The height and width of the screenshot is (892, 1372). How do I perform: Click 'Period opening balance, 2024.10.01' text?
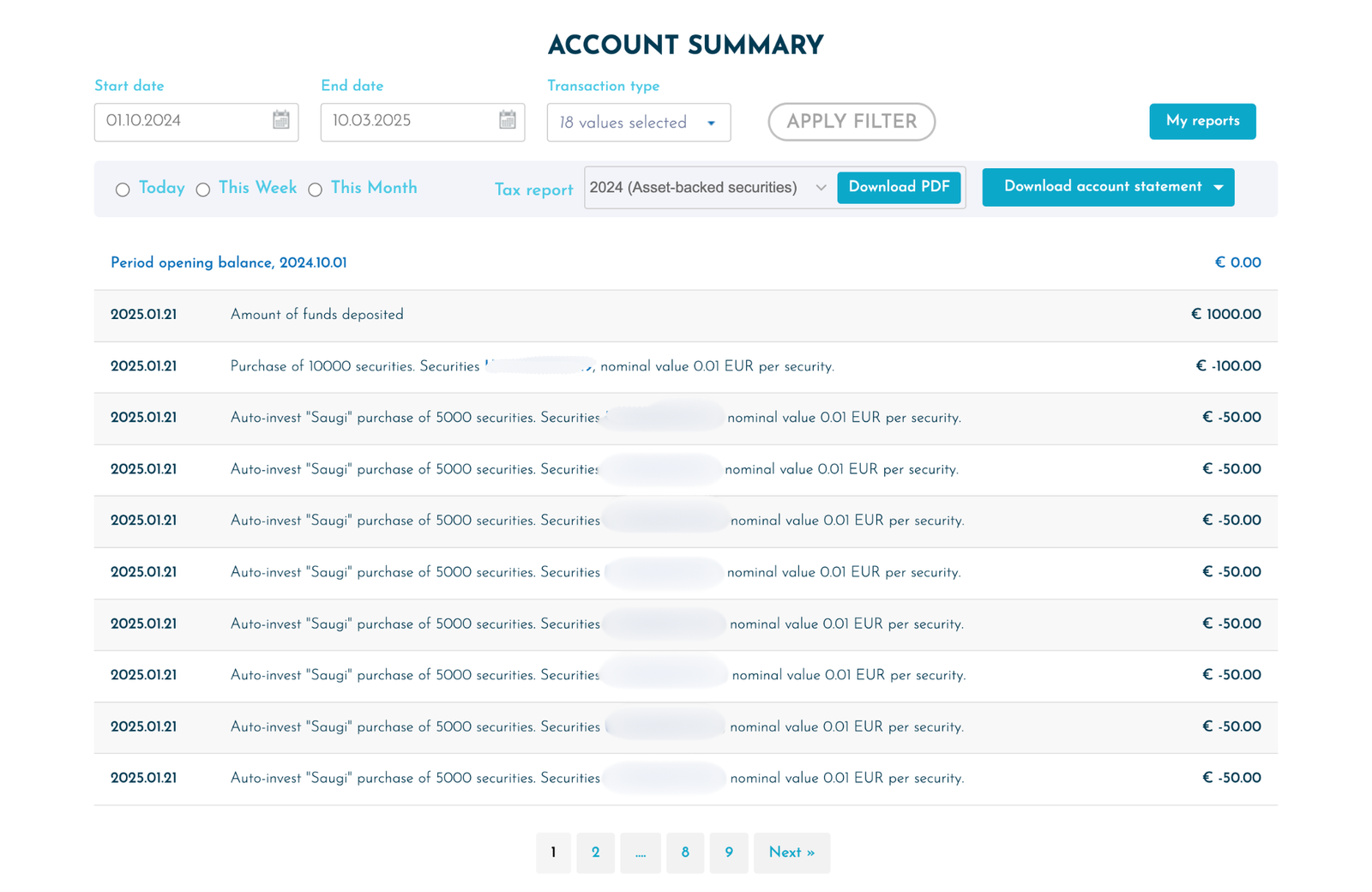click(229, 263)
